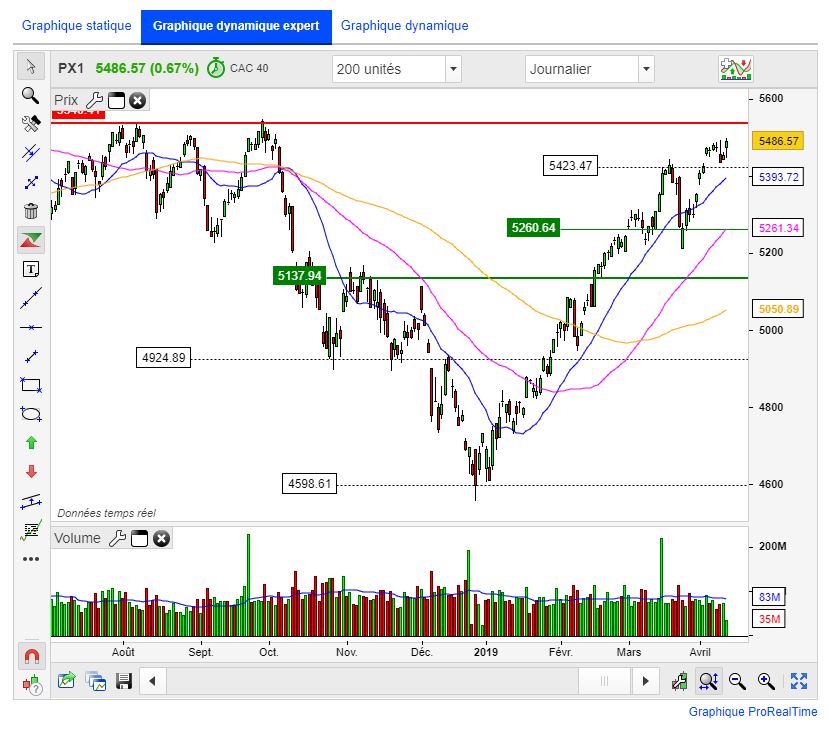Image resolution: width=828 pixels, height=729 pixels.
Task: Close the Volume indicator panel
Action: point(161,539)
